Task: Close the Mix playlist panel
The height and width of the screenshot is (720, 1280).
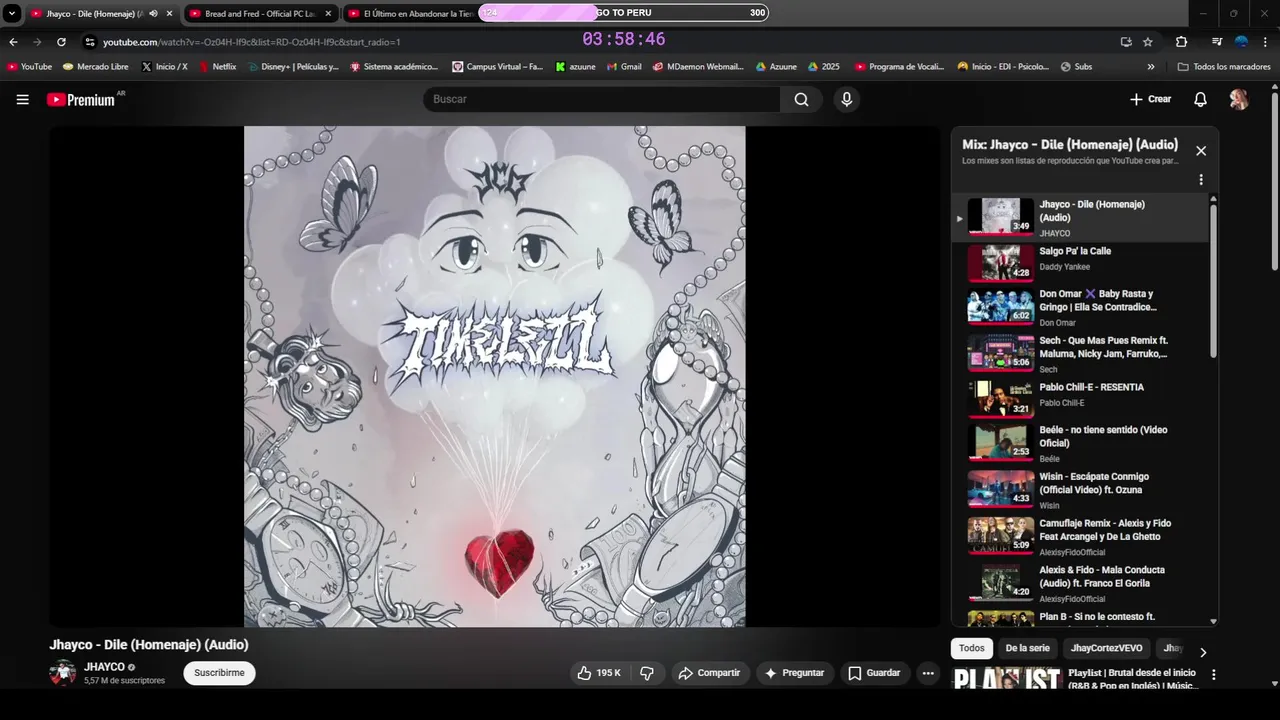Action: coord(1201,151)
